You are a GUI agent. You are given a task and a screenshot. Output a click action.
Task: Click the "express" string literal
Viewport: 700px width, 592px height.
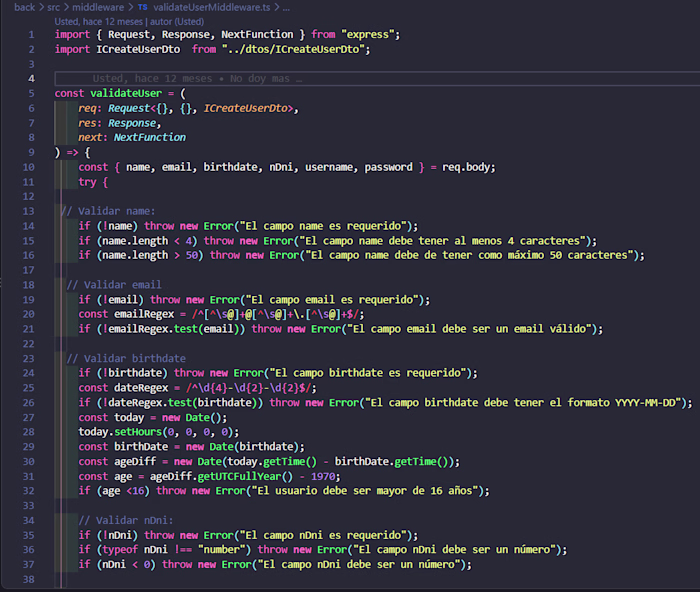pos(368,34)
